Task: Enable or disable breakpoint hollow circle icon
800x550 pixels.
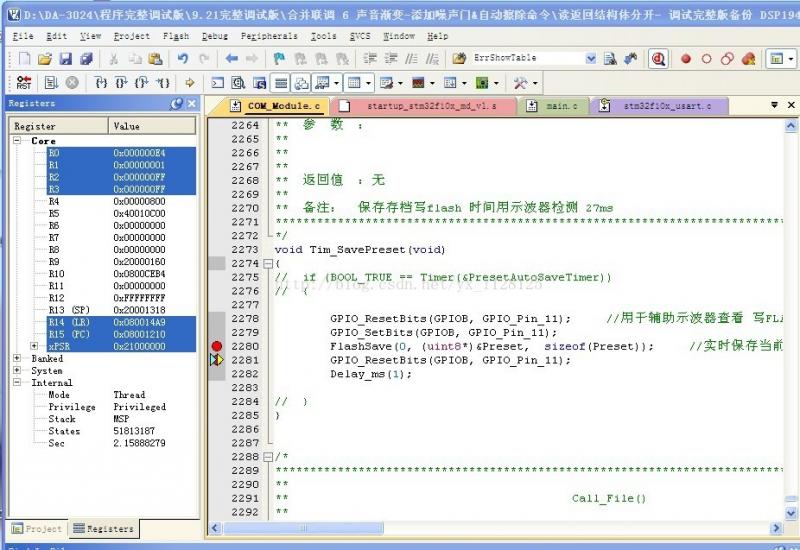Action: point(707,59)
